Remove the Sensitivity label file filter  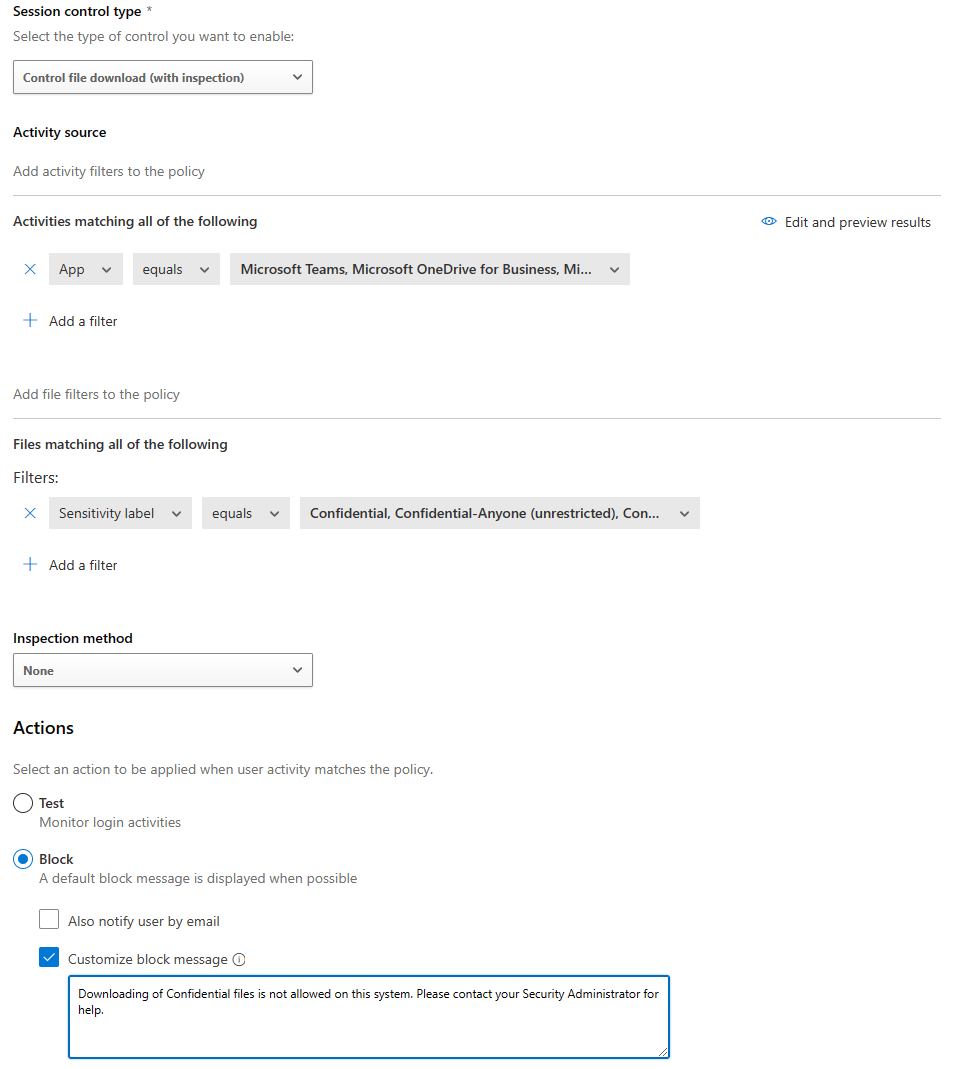[30, 513]
